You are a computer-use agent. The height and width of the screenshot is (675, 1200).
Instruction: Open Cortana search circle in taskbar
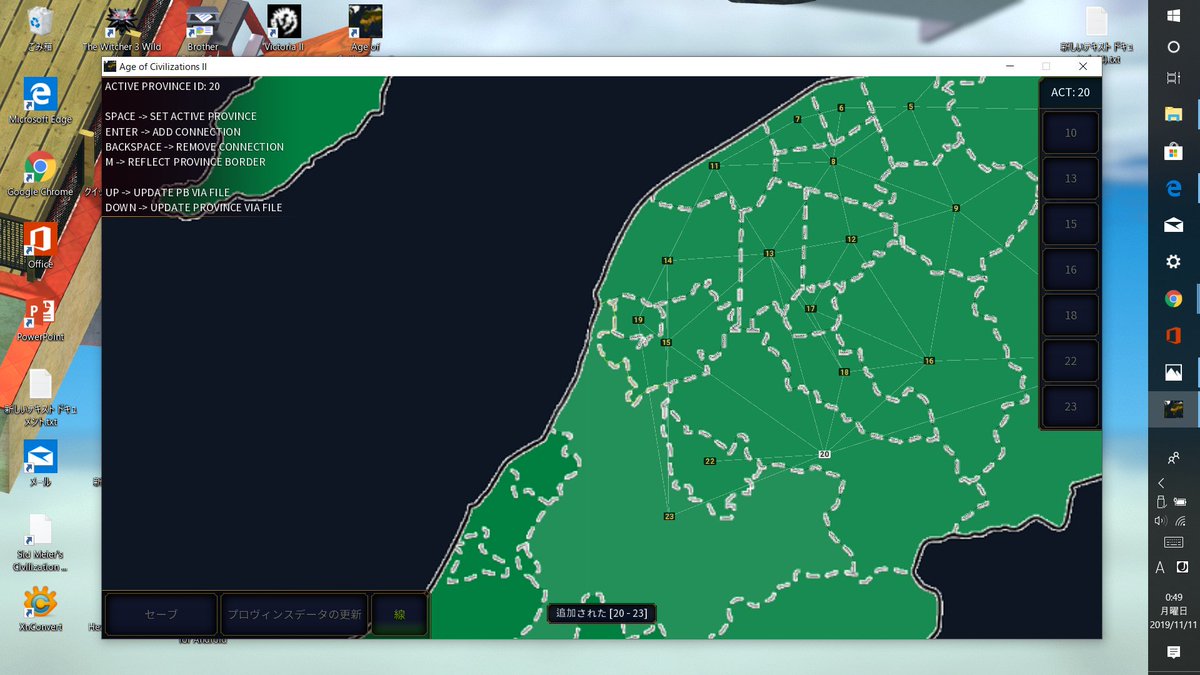tap(1174, 47)
